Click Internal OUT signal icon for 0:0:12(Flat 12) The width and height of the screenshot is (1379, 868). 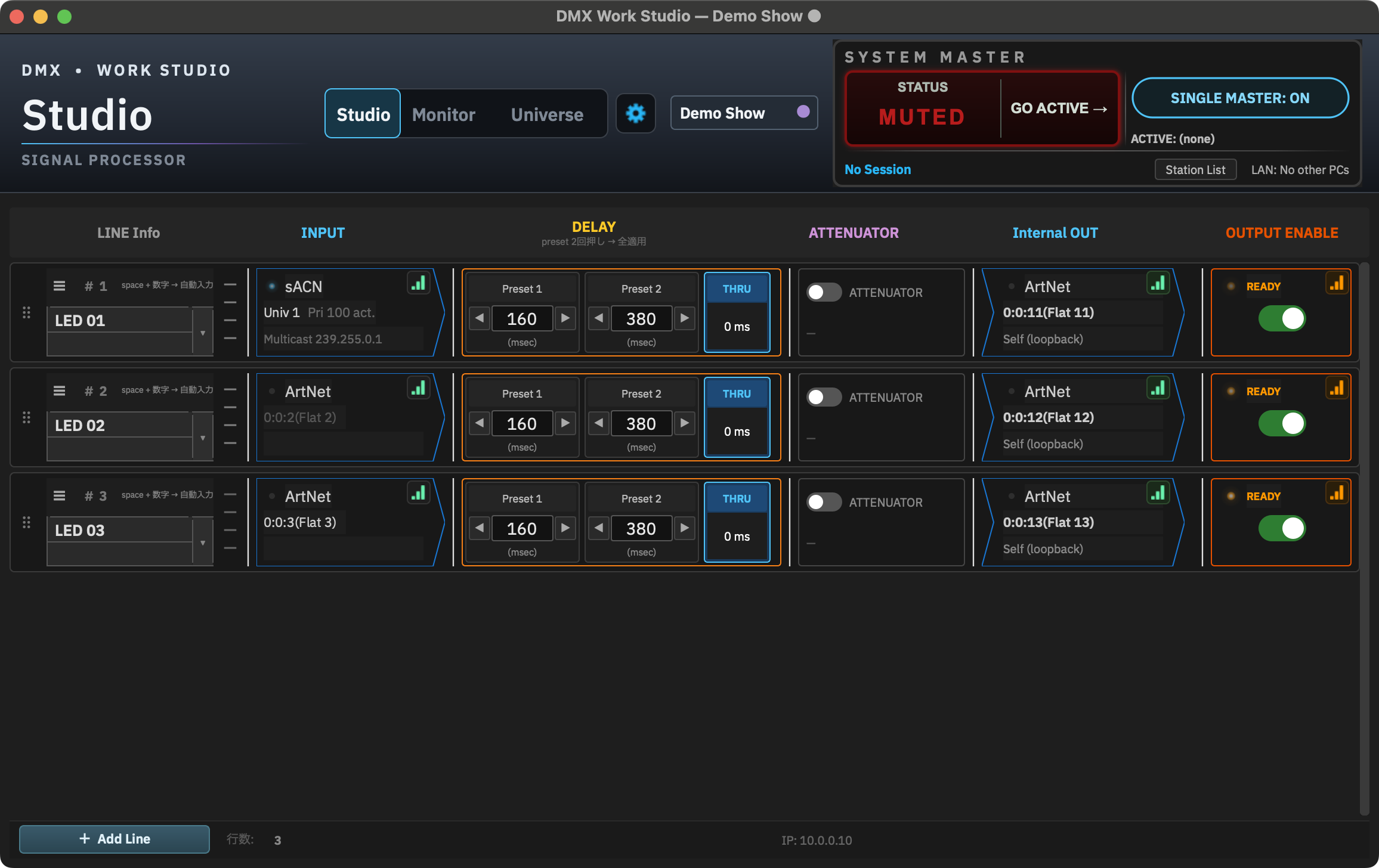click(1158, 388)
